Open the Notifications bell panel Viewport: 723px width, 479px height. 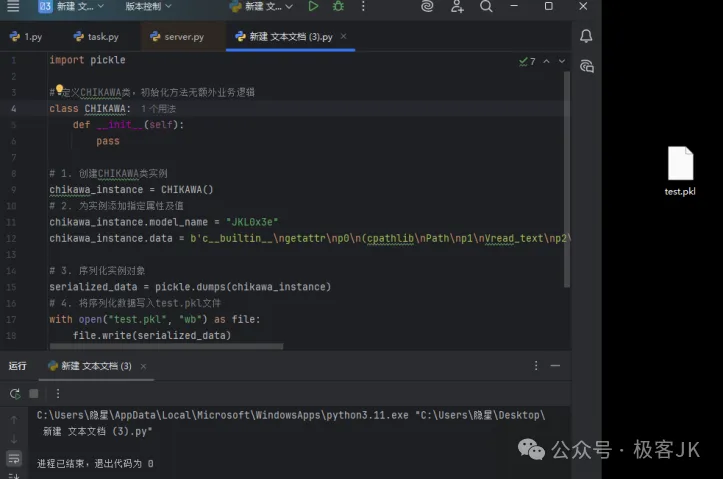(x=586, y=37)
